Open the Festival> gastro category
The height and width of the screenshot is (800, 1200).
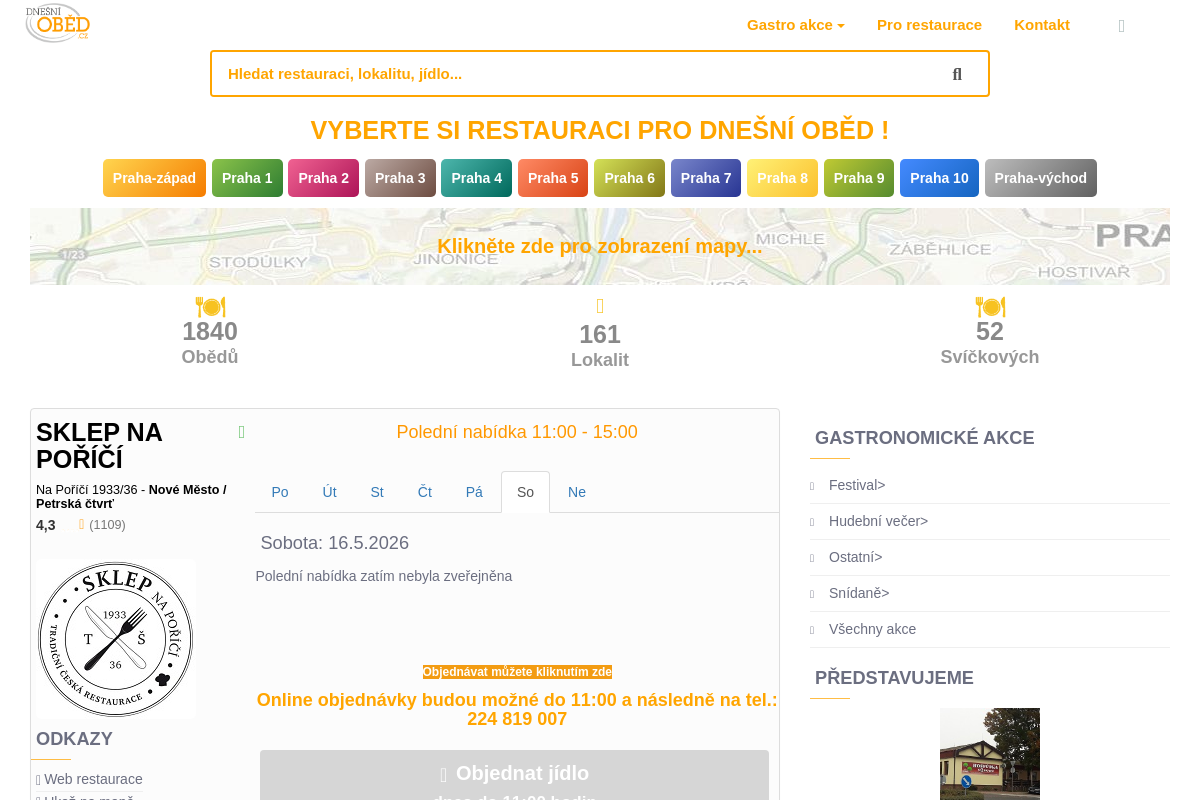857,485
